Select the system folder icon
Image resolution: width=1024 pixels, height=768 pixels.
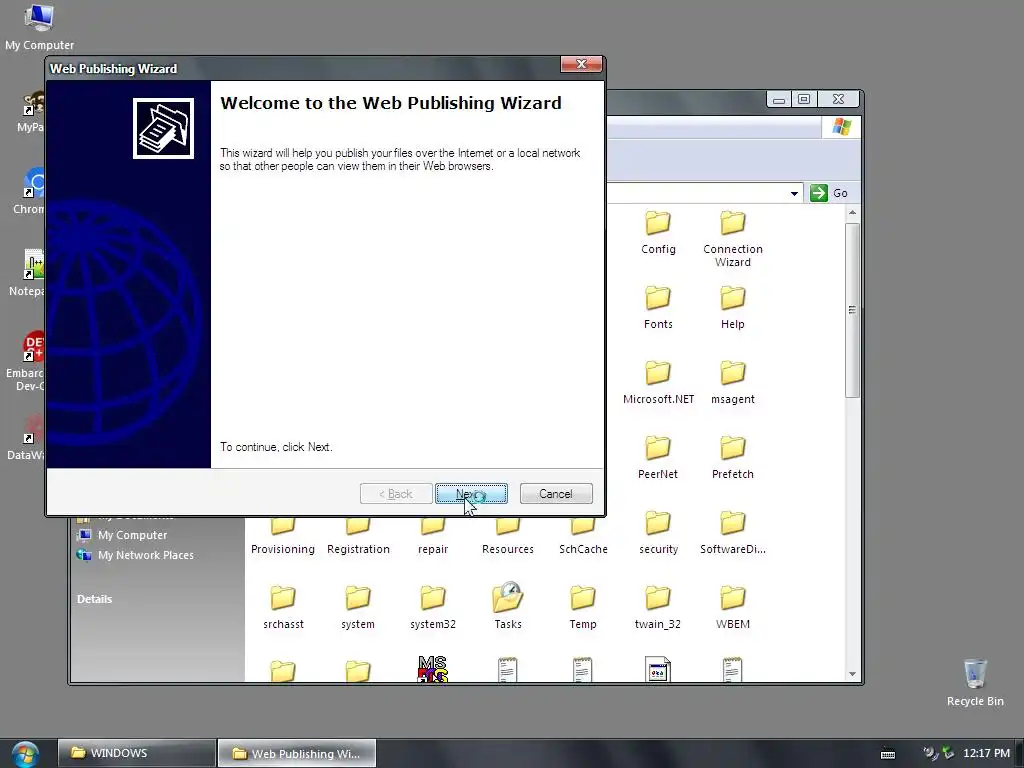tap(358, 598)
